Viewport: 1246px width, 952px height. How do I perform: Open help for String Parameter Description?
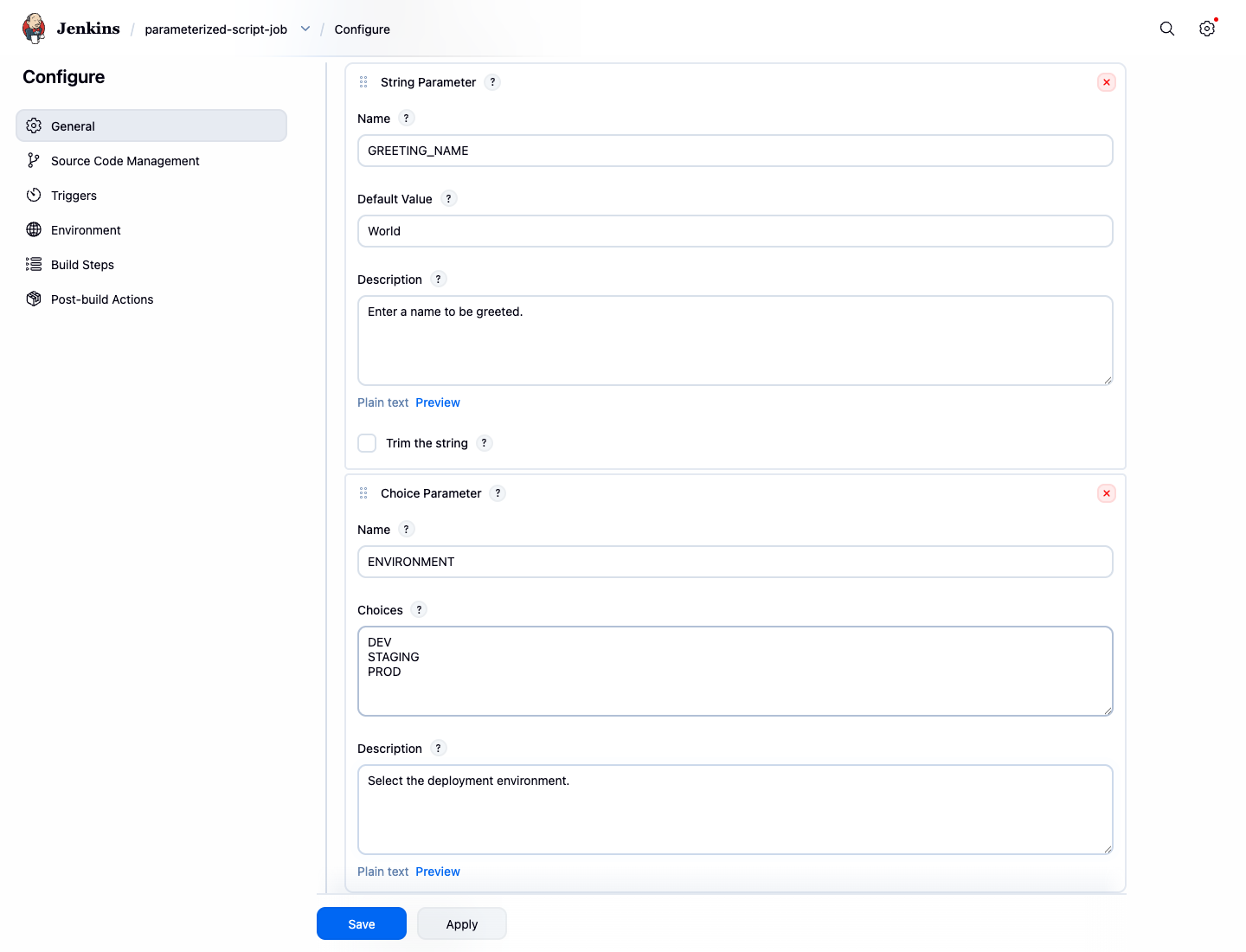coord(438,280)
